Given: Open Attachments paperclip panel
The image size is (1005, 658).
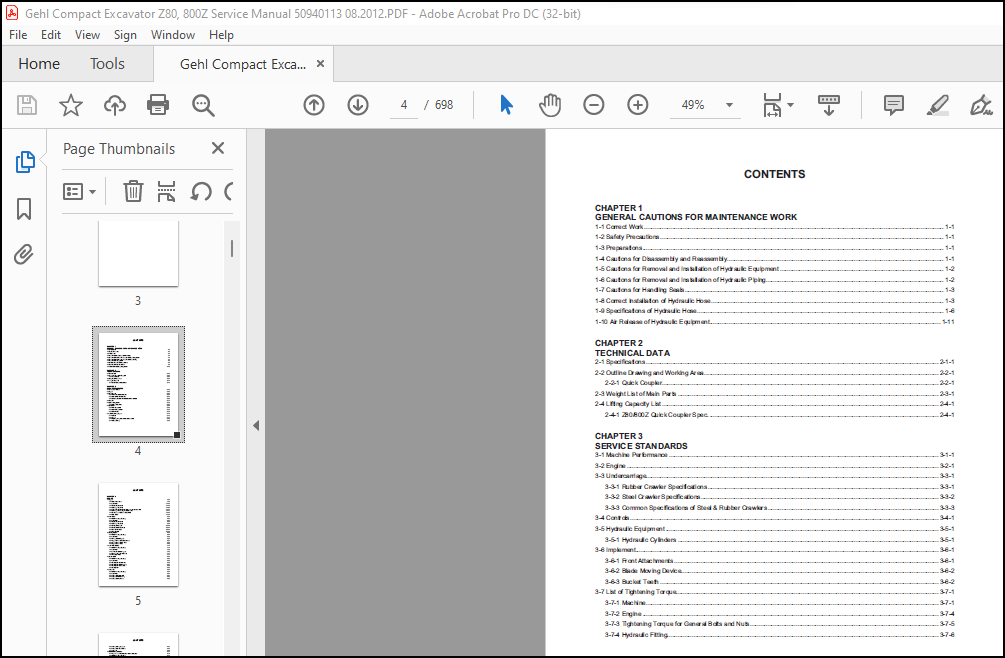Looking at the screenshot, I should (24, 254).
